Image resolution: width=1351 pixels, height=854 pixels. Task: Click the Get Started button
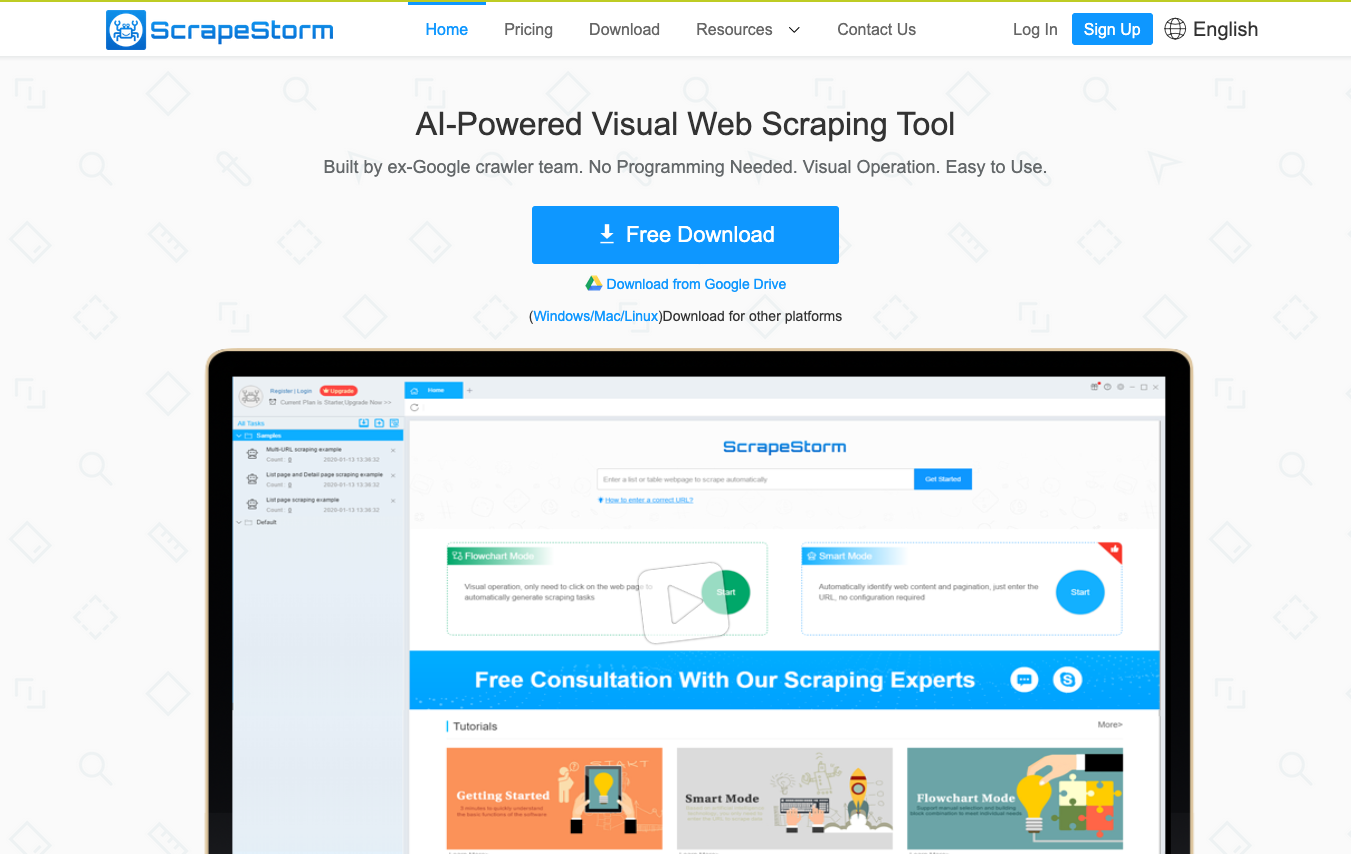943,479
